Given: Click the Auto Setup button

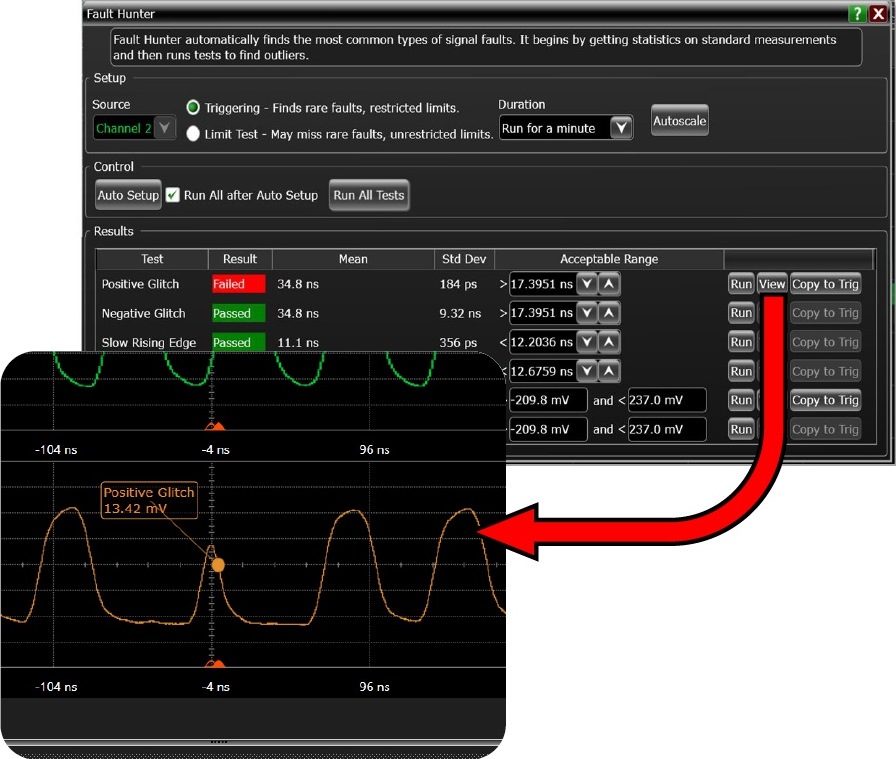Looking at the screenshot, I should tap(128, 195).
